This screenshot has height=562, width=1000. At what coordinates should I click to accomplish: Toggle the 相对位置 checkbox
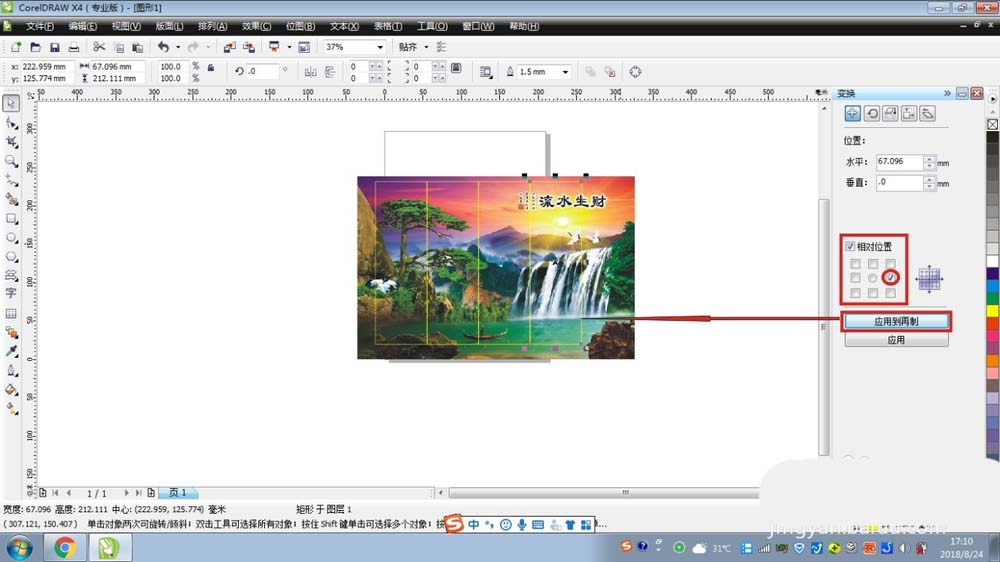850,246
